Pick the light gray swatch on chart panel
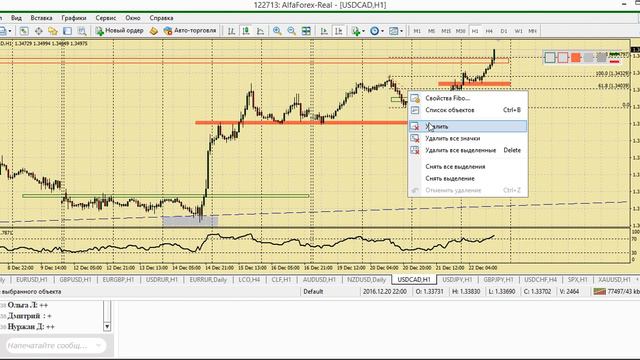Image resolution: width=640 pixels, height=360 pixels. coord(588,58)
